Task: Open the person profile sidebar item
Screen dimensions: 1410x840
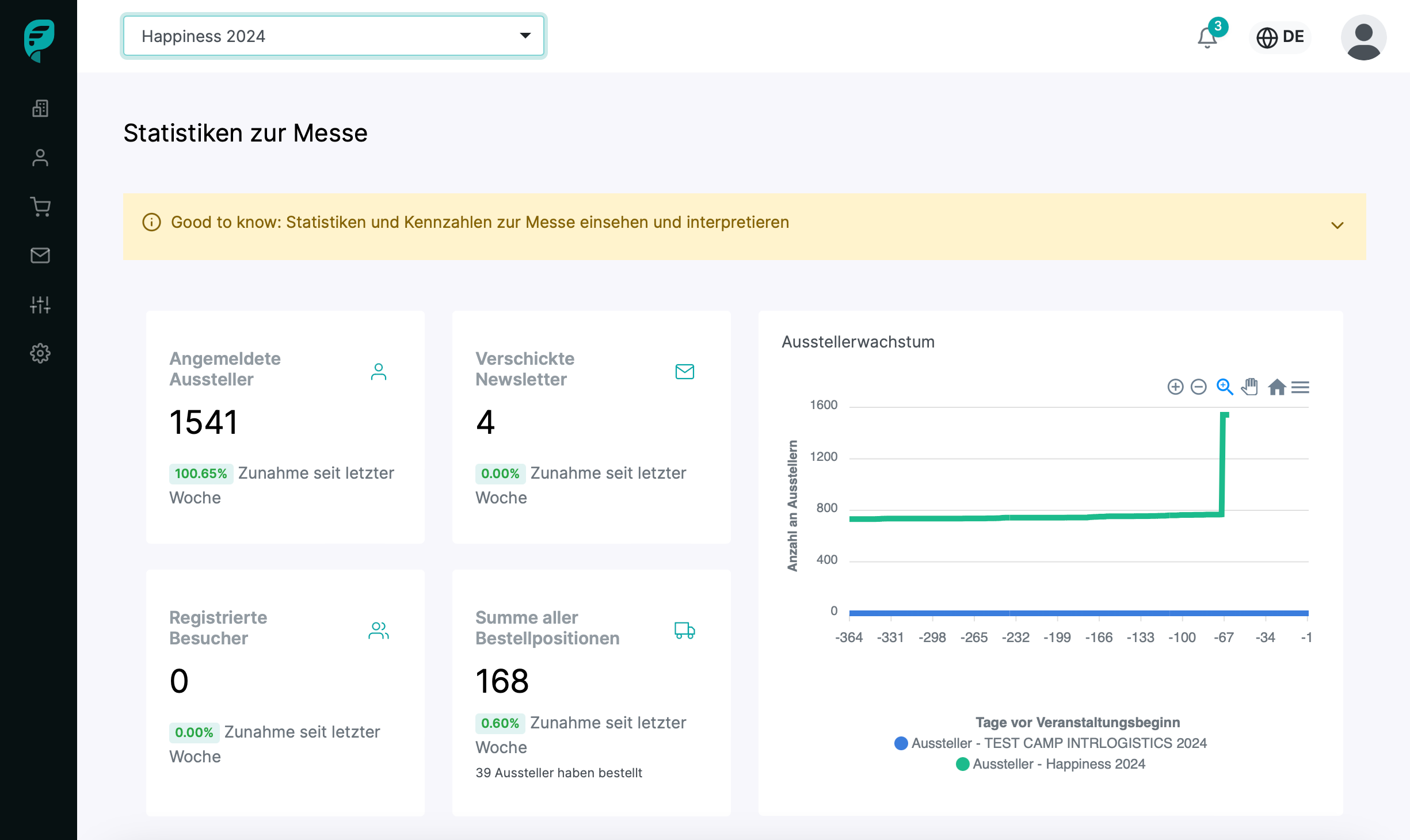Action: coord(40,158)
